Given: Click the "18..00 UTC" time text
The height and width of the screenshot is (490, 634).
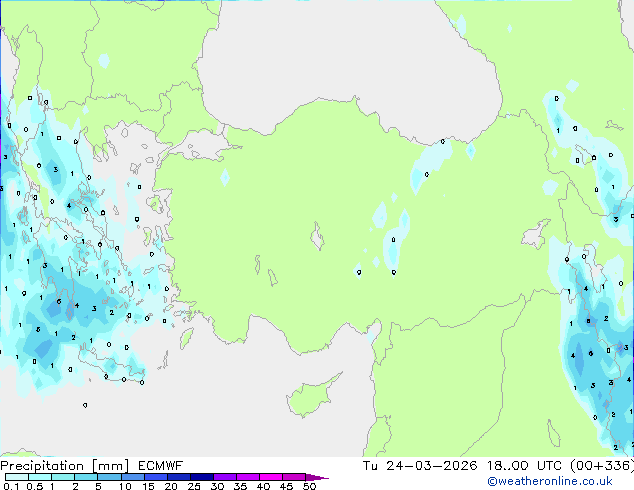Looking at the screenshot, I should click(524, 466).
